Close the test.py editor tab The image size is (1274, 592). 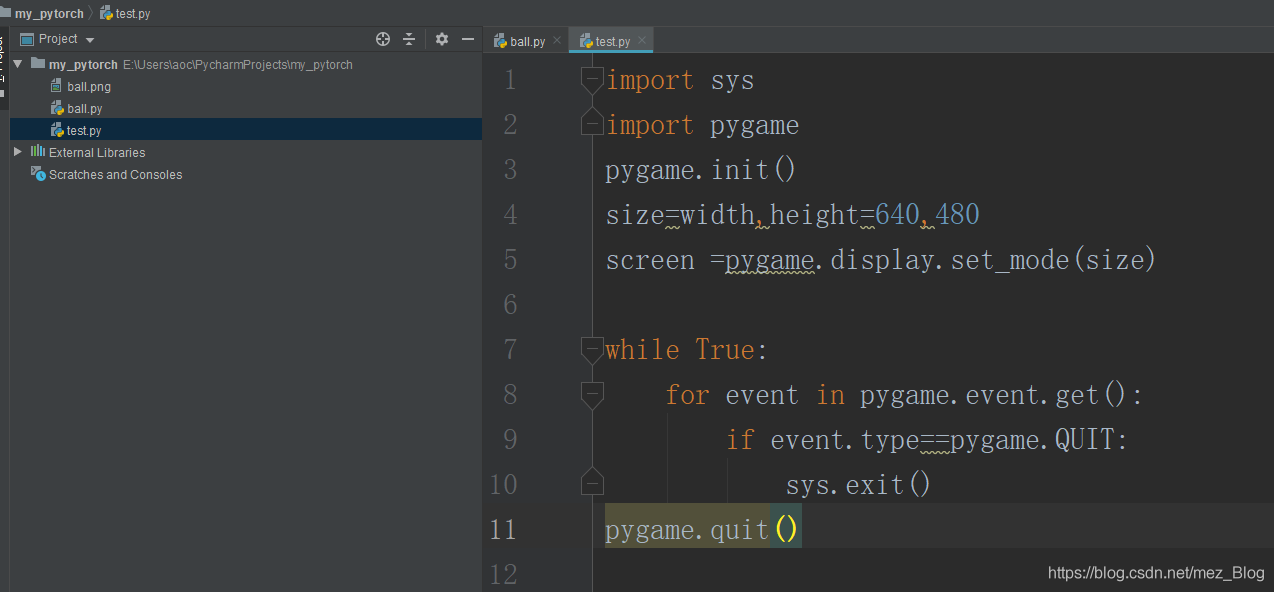[x=642, y=41]
